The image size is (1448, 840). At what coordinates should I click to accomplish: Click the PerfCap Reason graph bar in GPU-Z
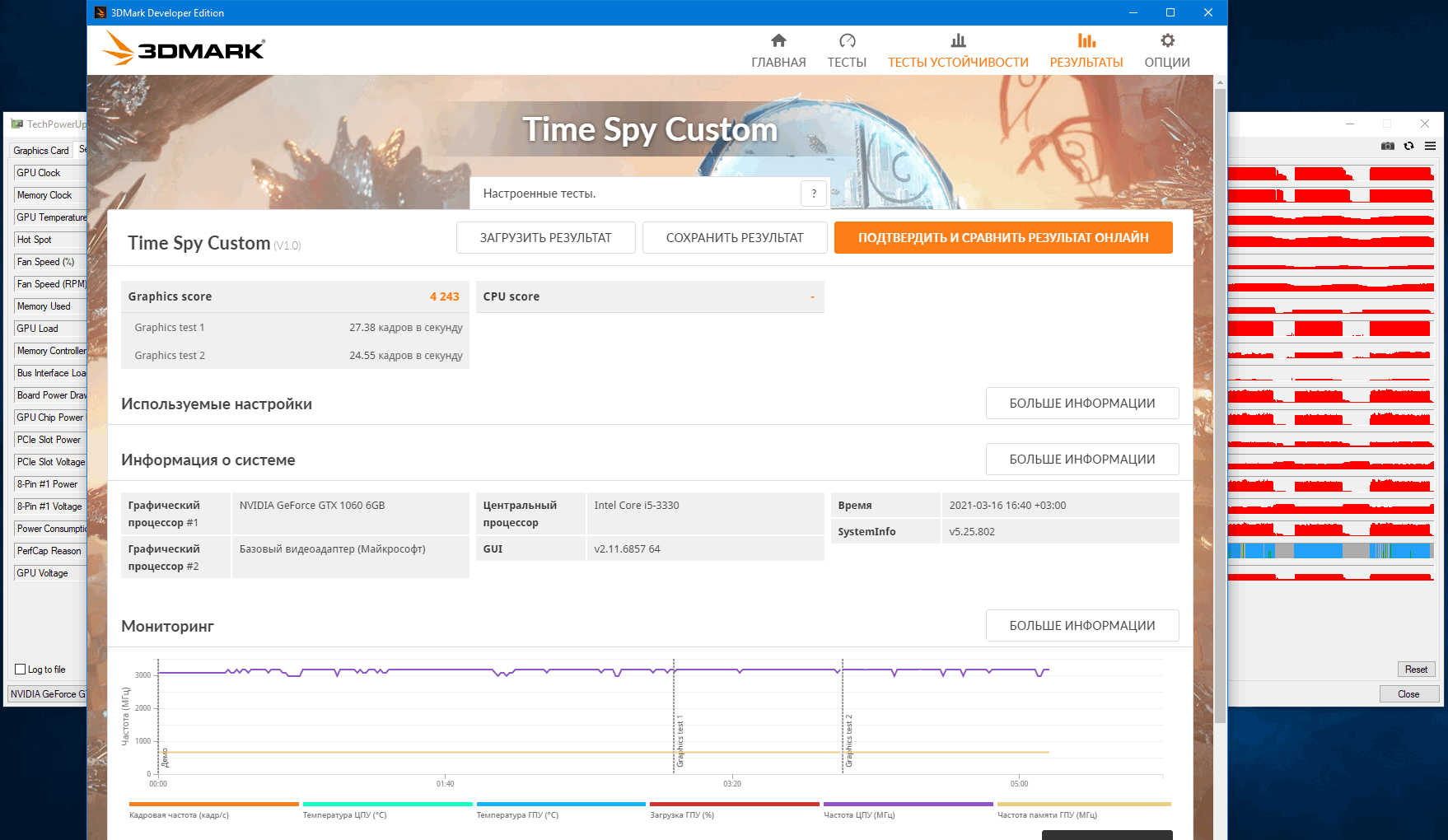click(1331, 551)
